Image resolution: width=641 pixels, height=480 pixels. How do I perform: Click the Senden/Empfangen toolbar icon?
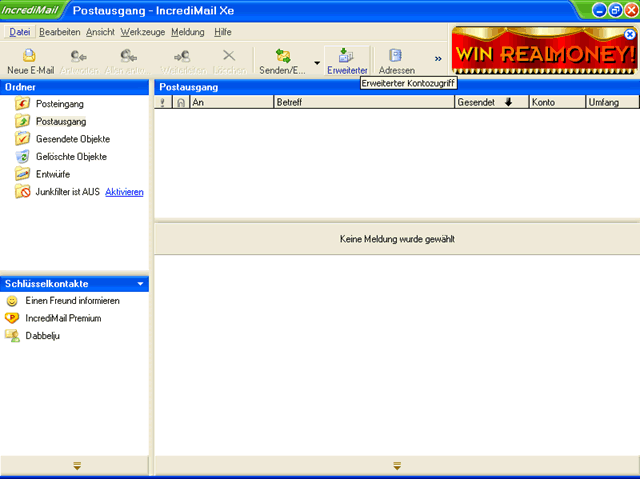click(283, 56)
